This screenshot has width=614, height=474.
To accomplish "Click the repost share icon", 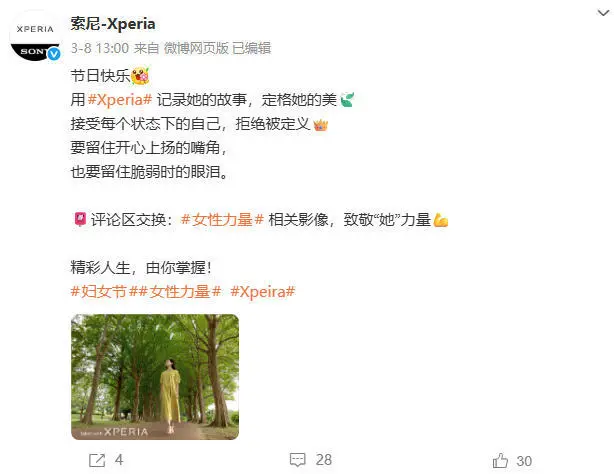I will click(97, 460).
